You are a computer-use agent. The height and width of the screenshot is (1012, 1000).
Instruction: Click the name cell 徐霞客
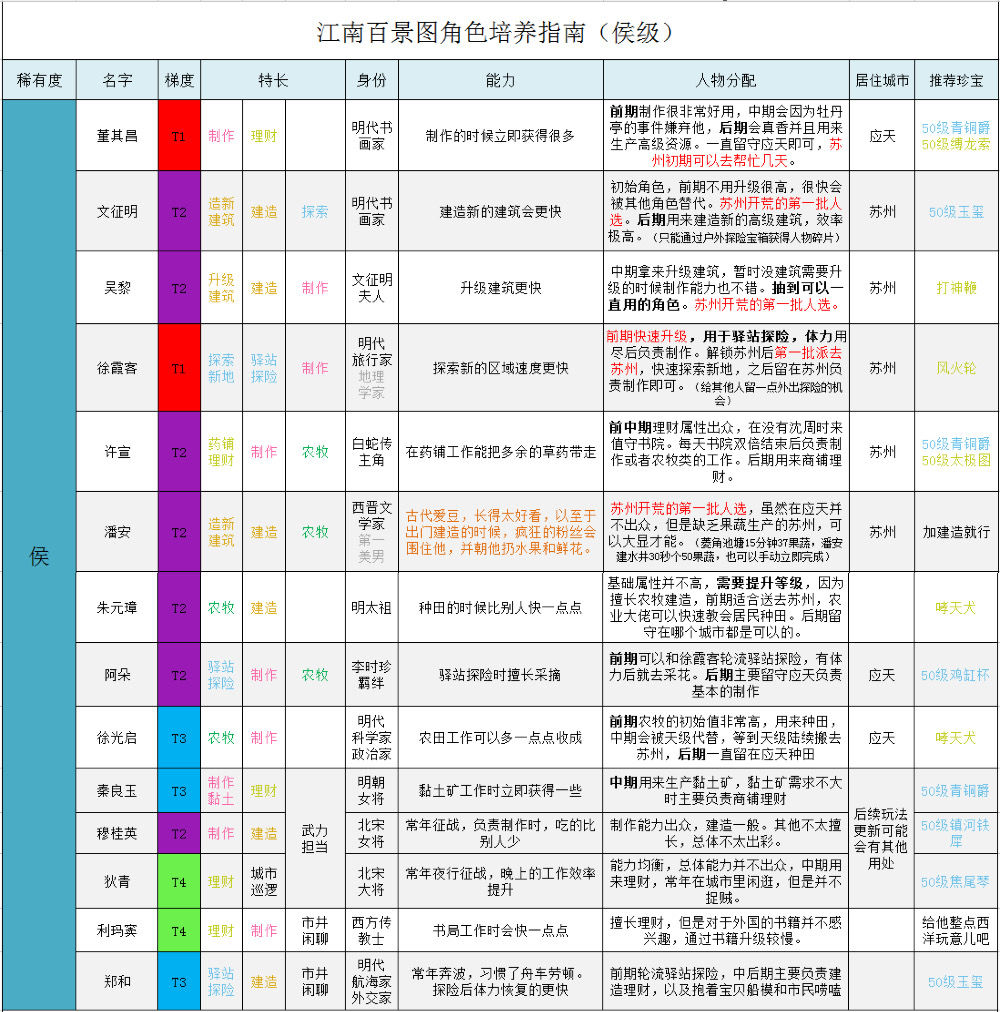(117, 368)
